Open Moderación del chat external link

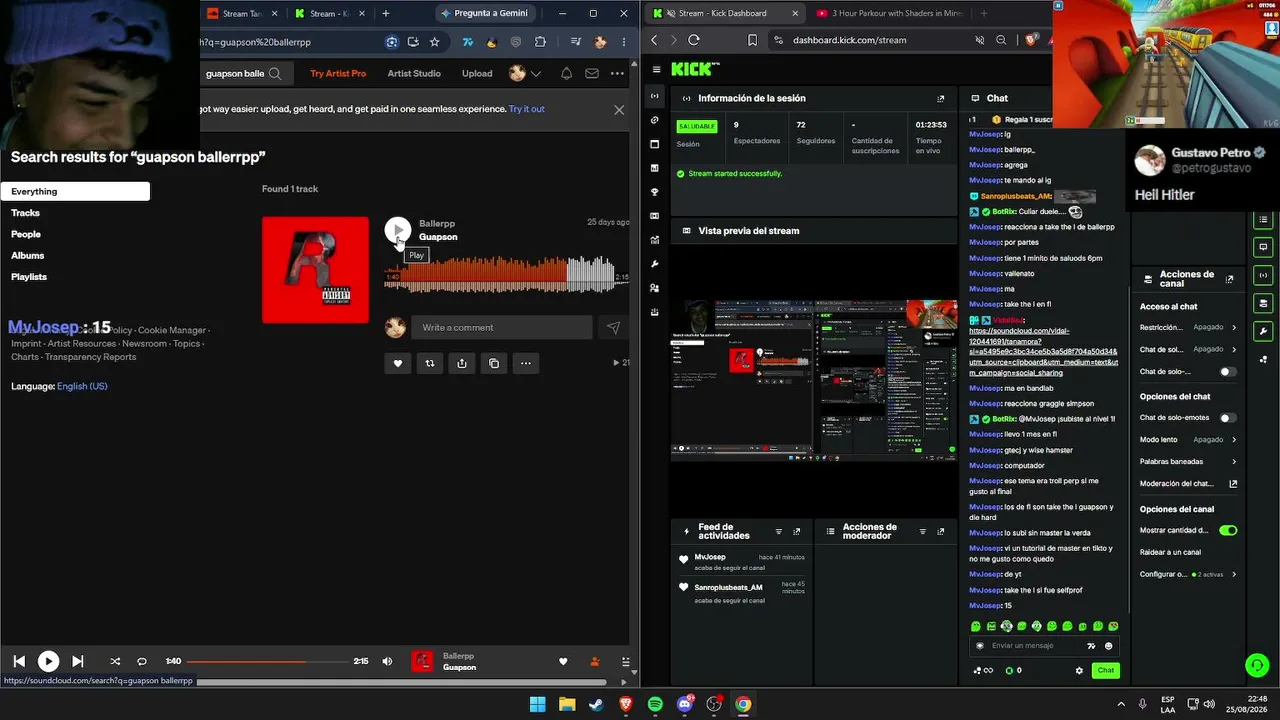coord(1233,483)
